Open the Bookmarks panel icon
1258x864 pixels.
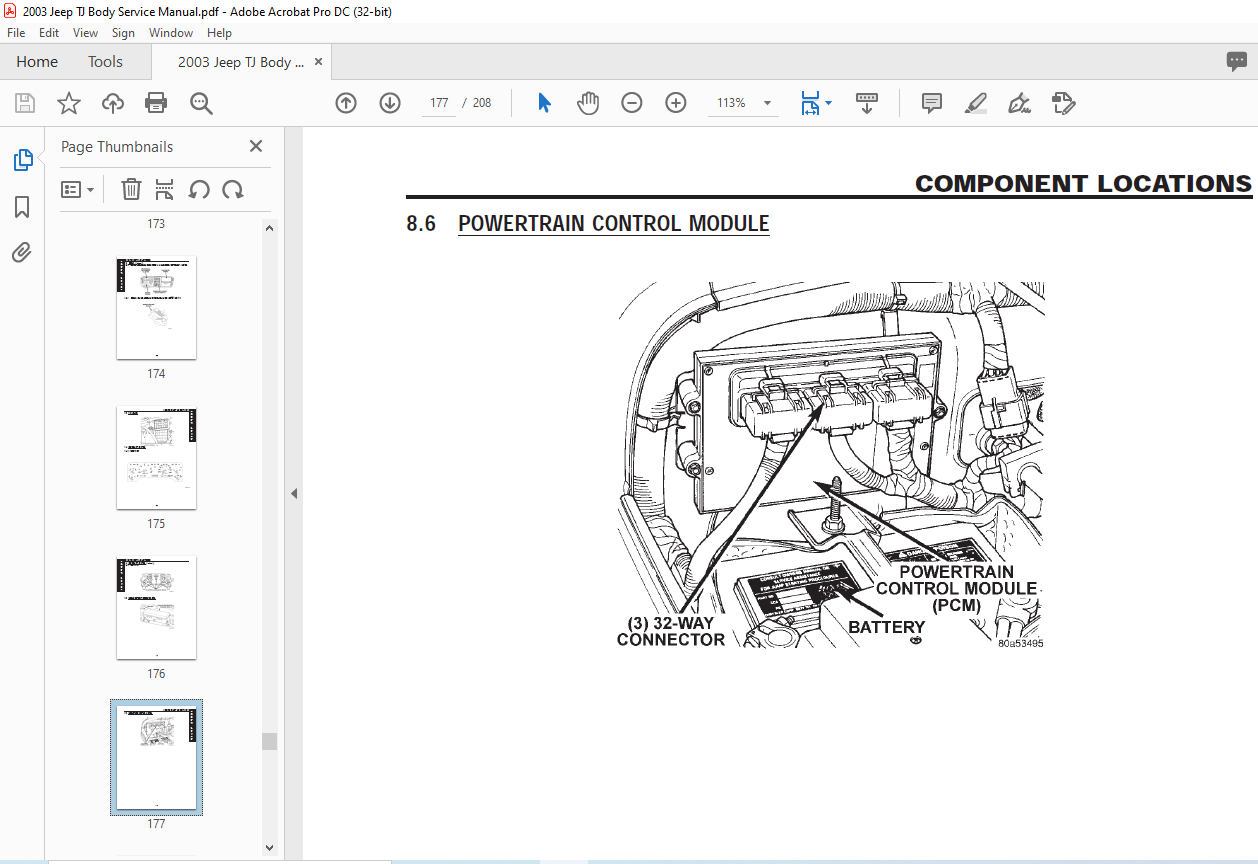point(22,207)
